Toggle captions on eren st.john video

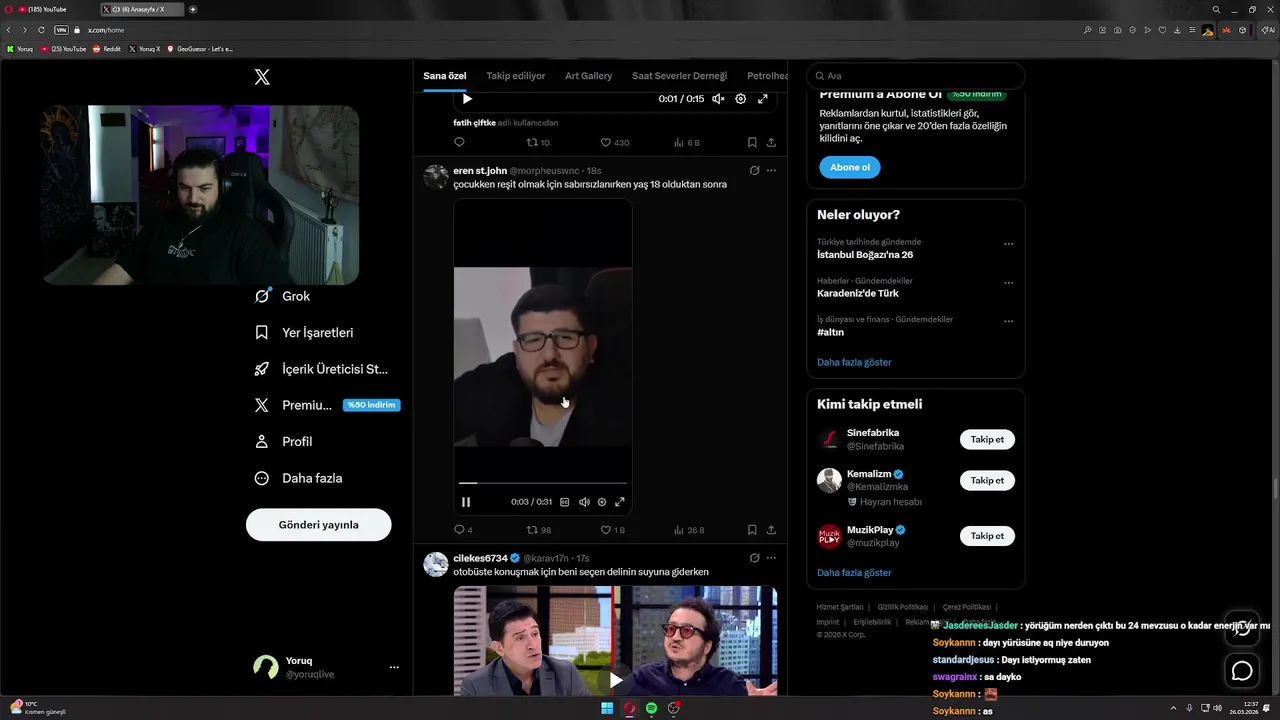click(565, 502)
